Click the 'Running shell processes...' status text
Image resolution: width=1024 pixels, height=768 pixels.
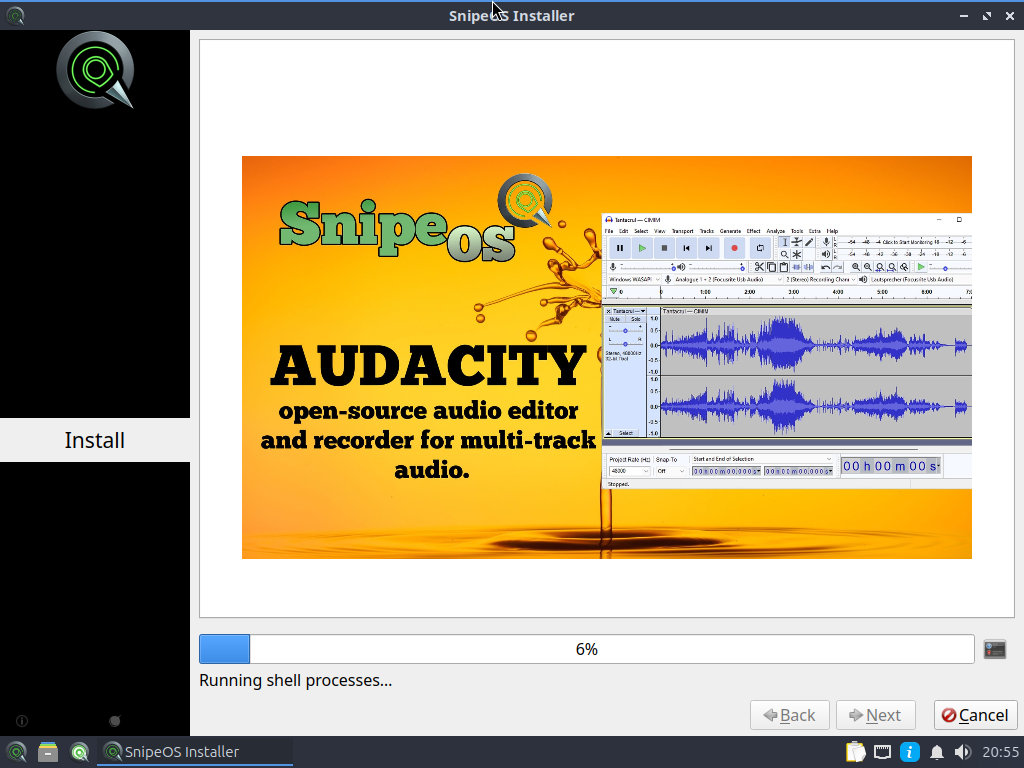295,680
